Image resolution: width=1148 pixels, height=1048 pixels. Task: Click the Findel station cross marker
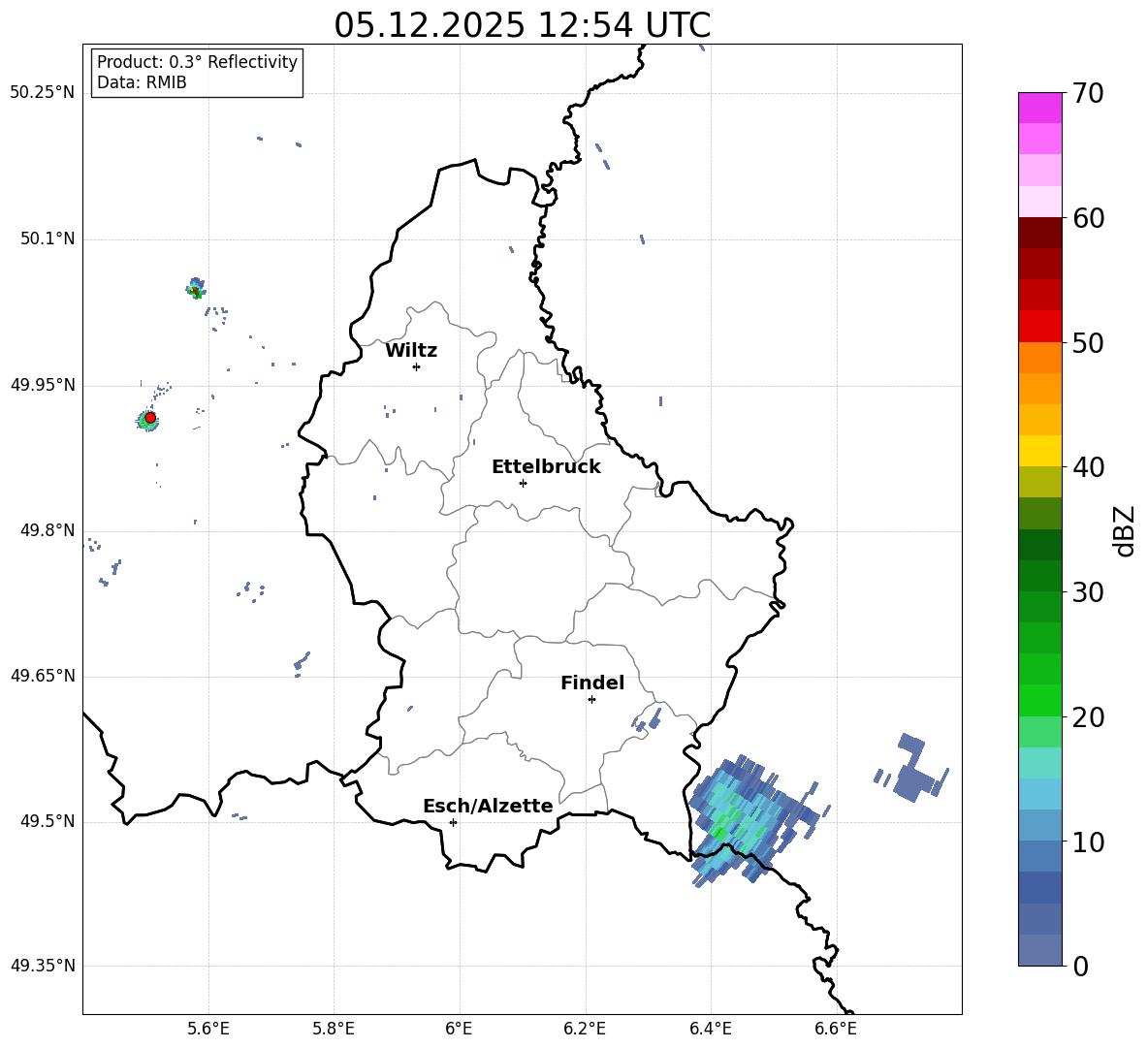(591, 699)
